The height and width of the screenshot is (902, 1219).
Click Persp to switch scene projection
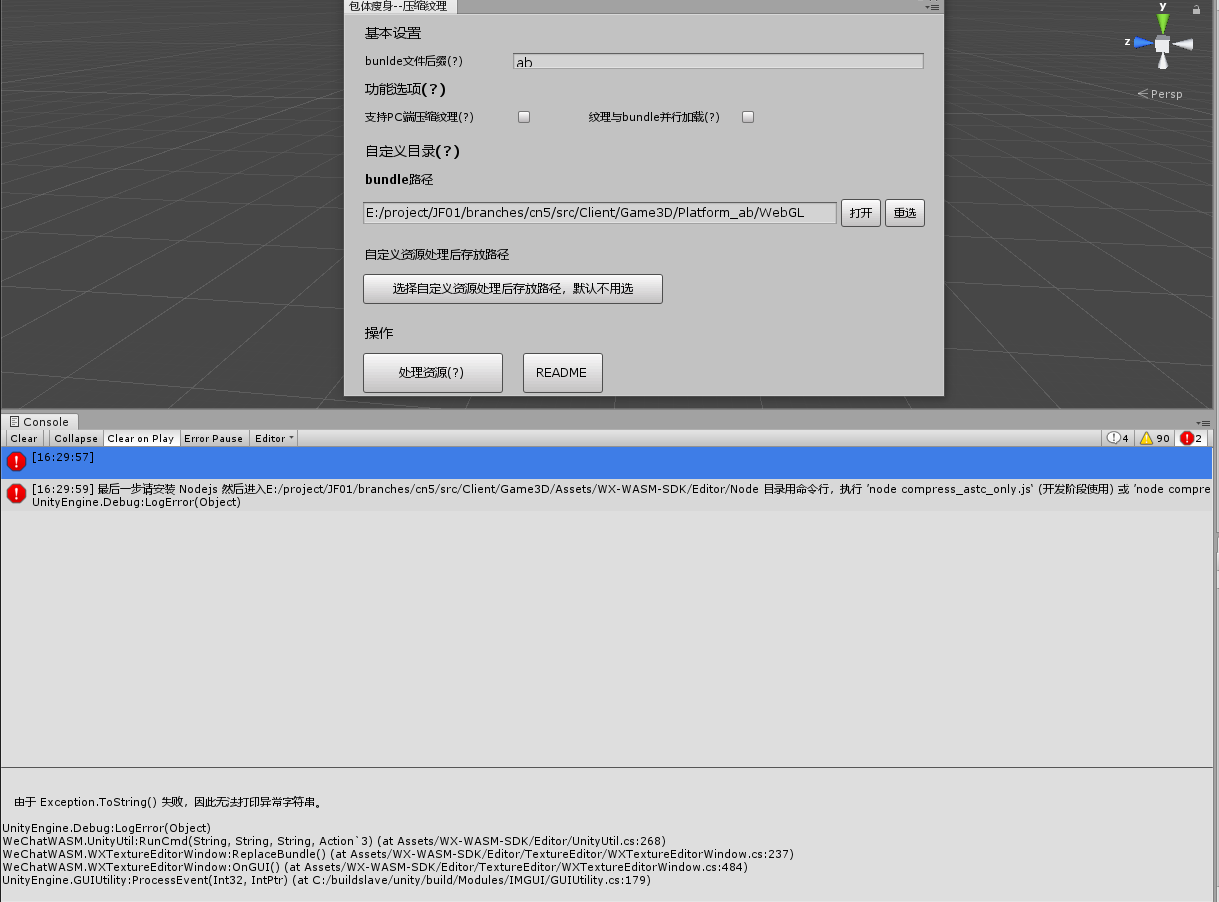click(x=1160, y=93)
